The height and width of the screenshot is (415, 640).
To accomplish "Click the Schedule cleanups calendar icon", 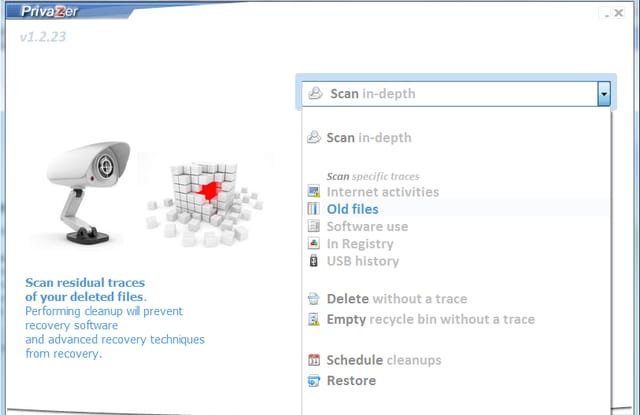I will click(x=313, y=360).
